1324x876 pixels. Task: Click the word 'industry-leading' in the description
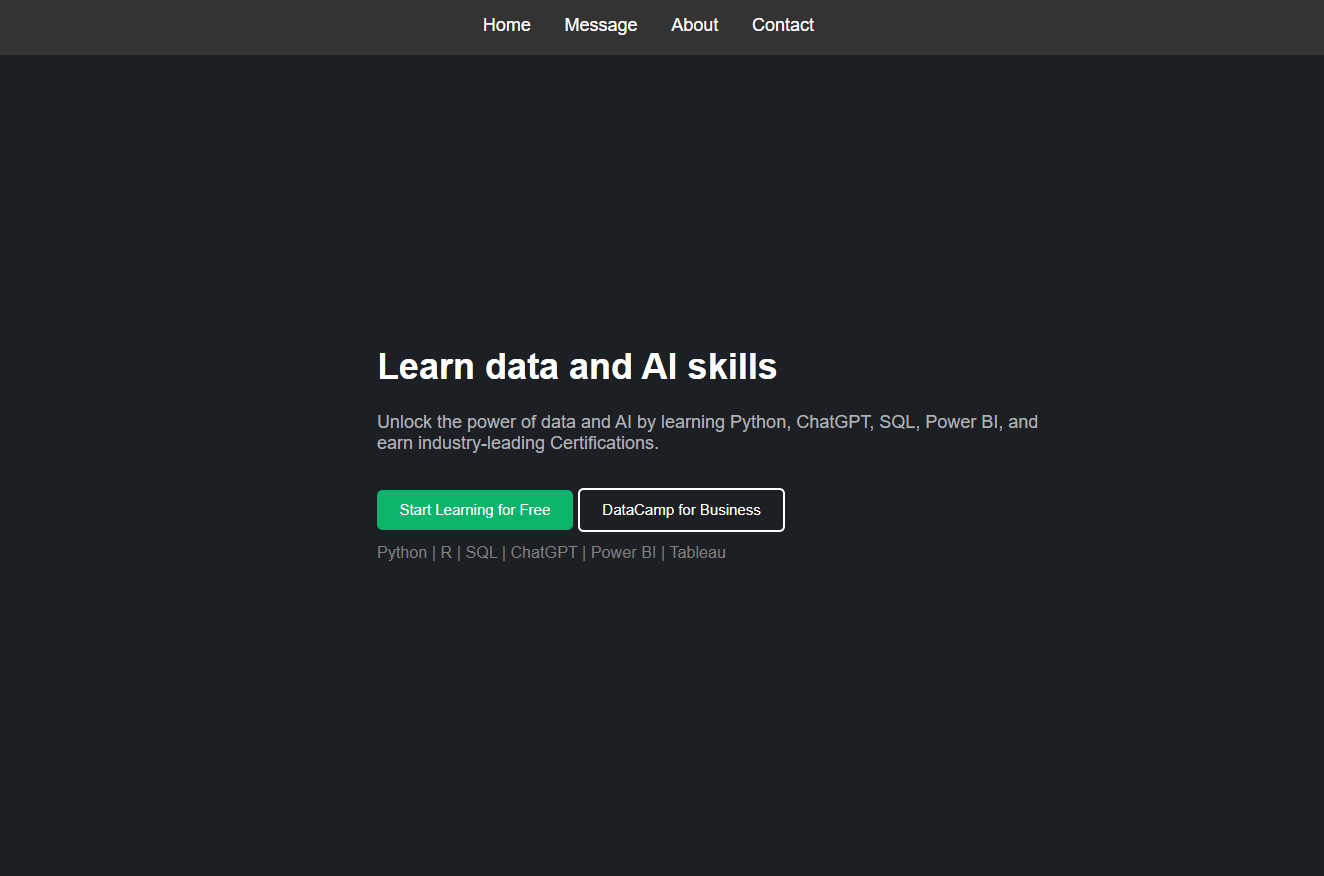coord(481,443)
